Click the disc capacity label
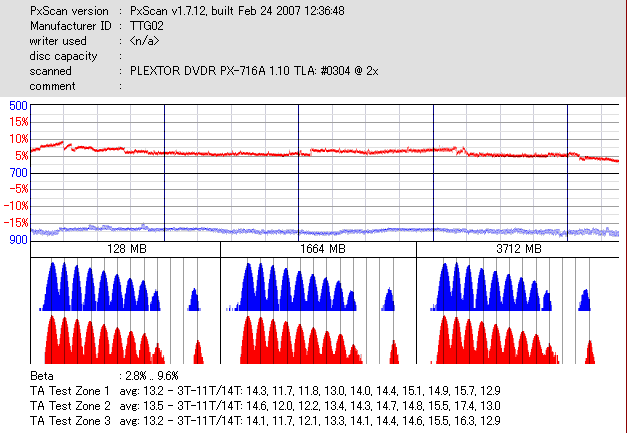 pos(63,56)
